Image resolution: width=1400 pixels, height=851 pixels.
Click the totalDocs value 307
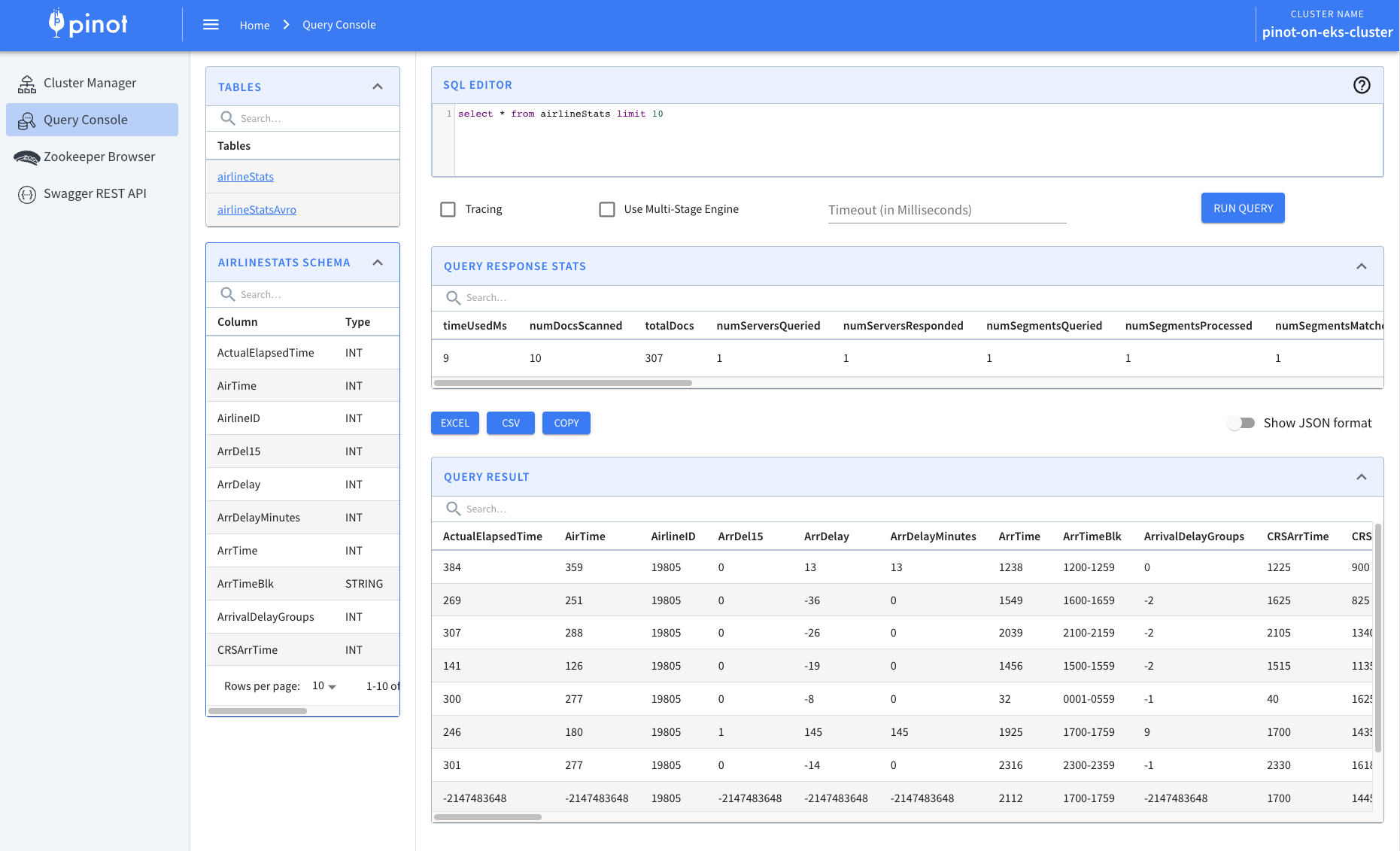tap(654, 358)
